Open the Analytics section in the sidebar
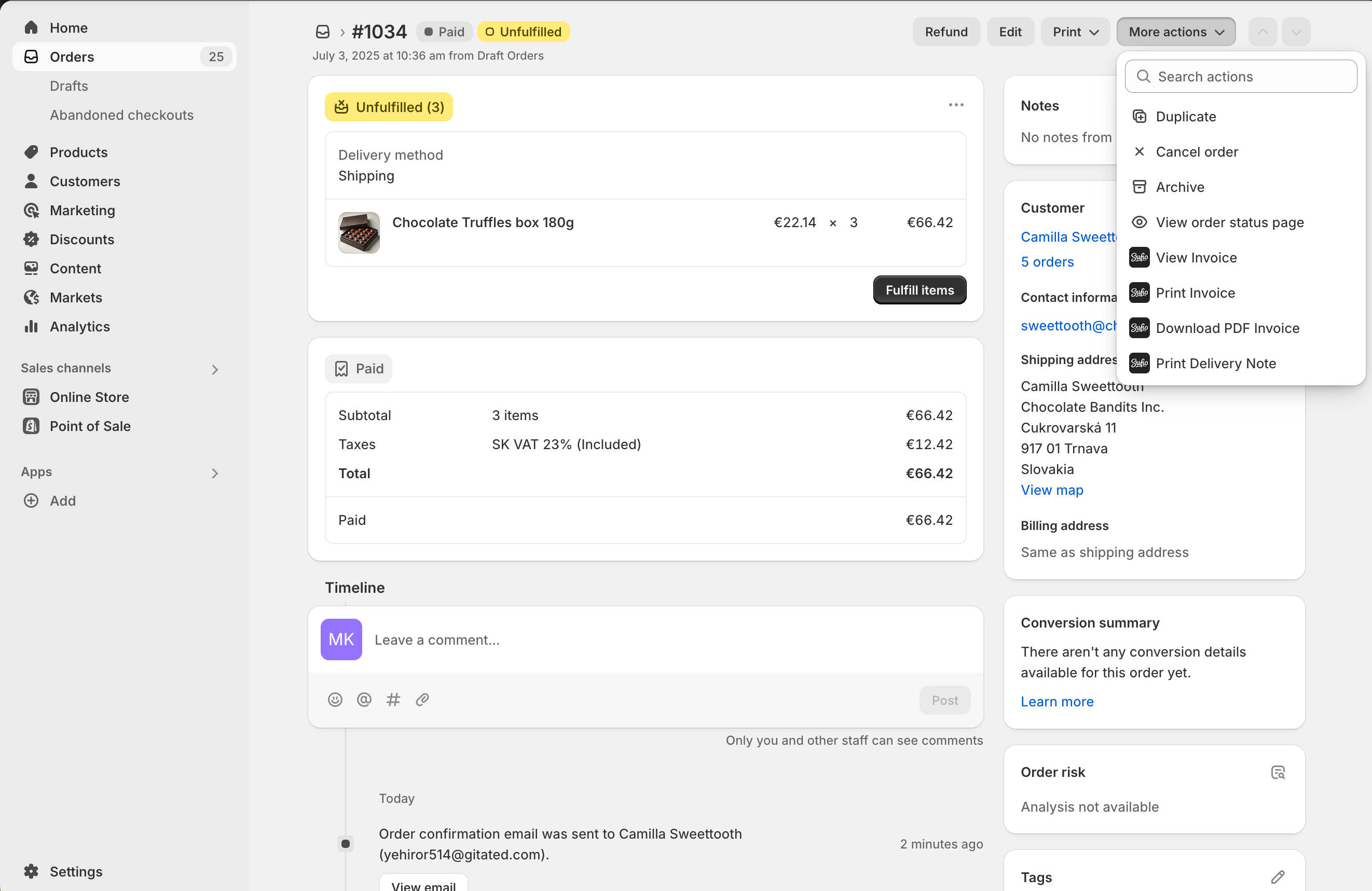Image resolution: width=1372 pixels, height=891 pixels. (x=79, y=326)
